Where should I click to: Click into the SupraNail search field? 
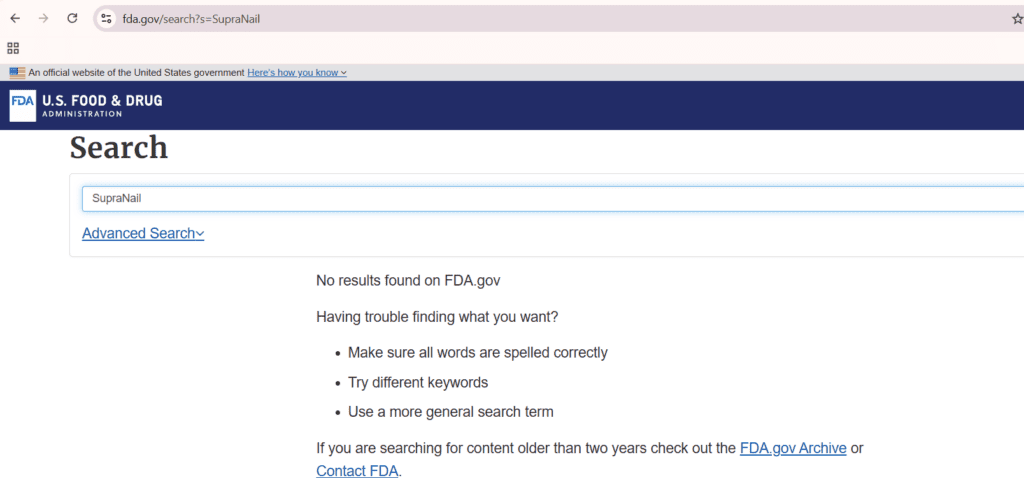coord(552,199)
